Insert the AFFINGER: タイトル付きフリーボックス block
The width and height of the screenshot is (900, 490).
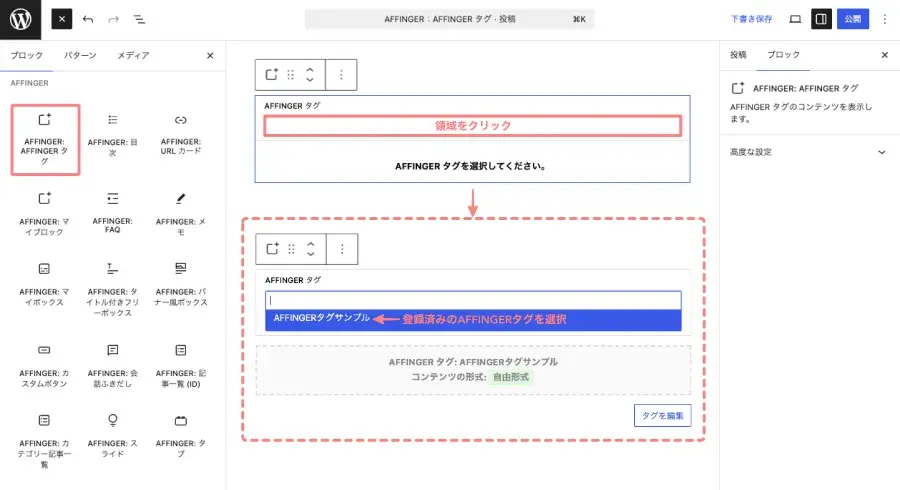(x=112, y=290)
